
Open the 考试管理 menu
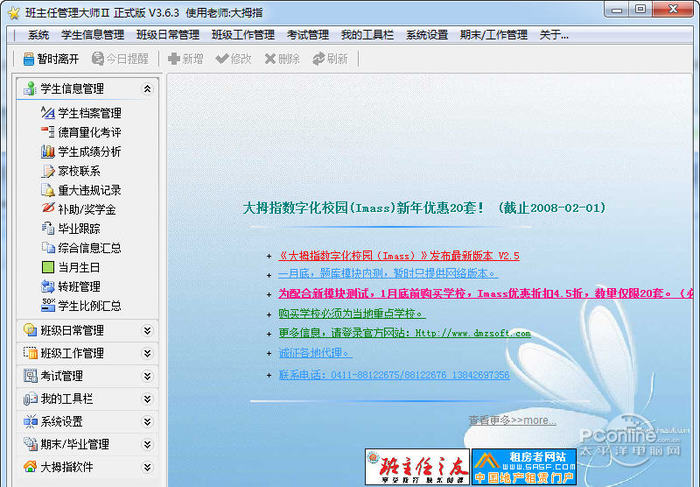tap(308, 35)
